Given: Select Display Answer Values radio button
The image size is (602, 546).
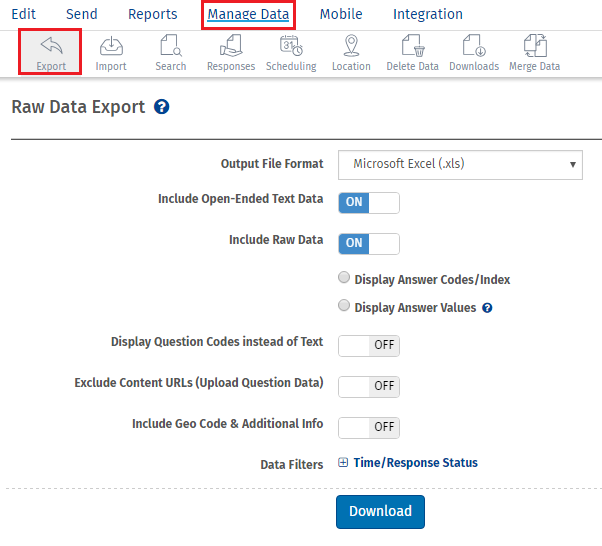Looking at the screenshot, I should point(344,305).
